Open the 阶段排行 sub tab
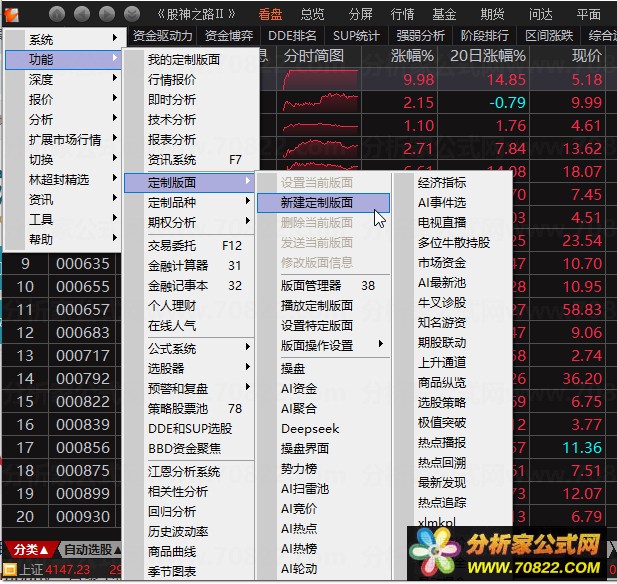Screen dimensions: 617x584 (x=485, y=36)
